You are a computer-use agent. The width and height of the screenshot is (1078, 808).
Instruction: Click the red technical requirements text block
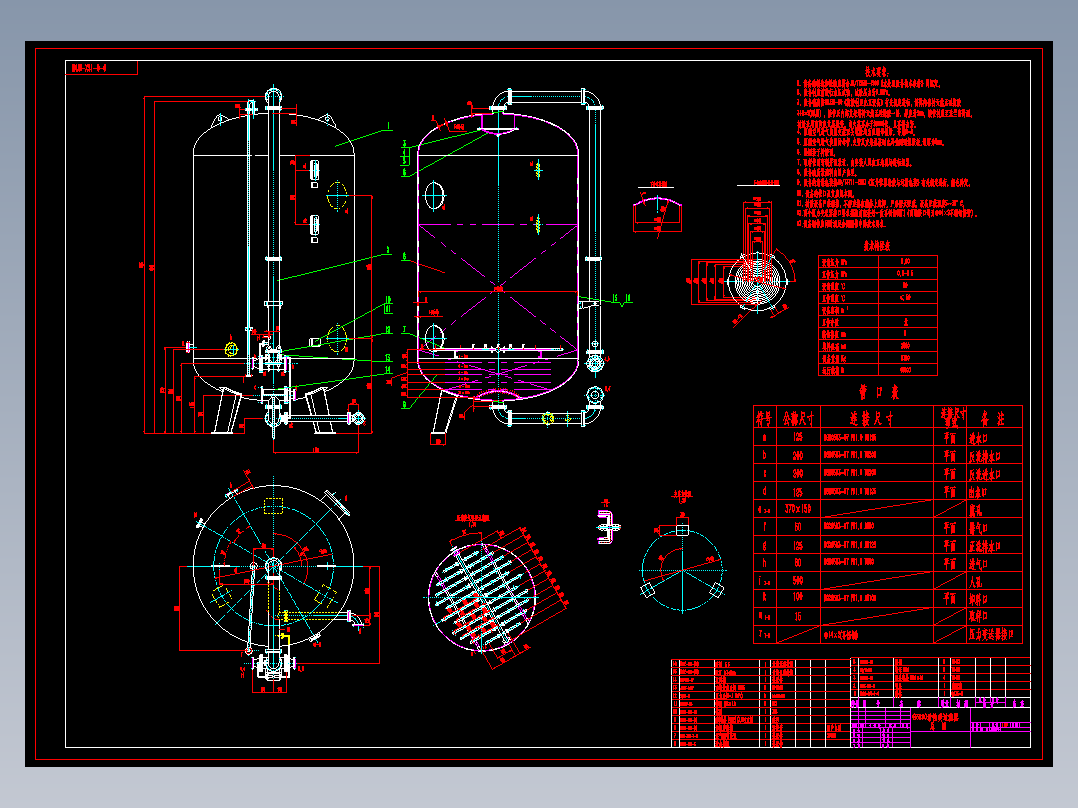pos(886,149)
